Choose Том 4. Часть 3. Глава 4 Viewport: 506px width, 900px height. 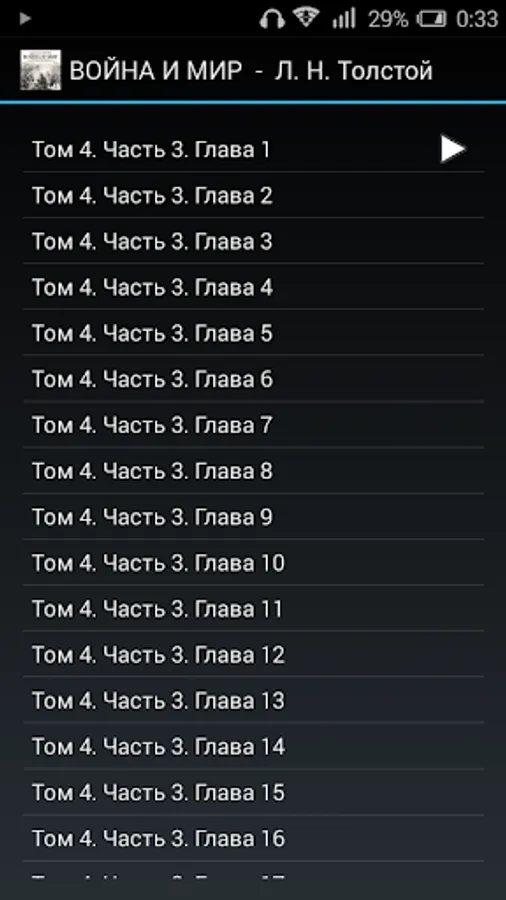click(253, 287)
